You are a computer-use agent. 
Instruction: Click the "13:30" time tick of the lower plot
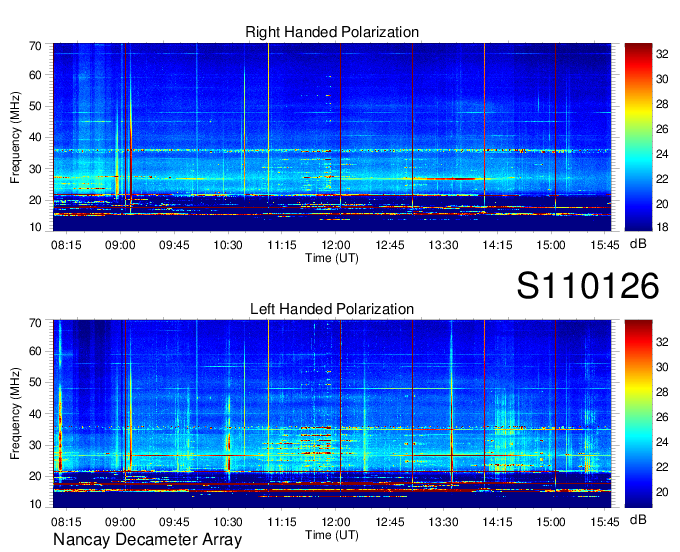(x=443, y=522)
